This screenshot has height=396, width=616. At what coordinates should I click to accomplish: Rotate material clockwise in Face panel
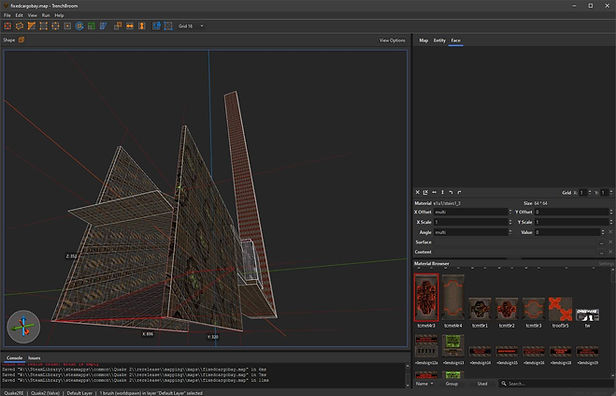[459, 192]
